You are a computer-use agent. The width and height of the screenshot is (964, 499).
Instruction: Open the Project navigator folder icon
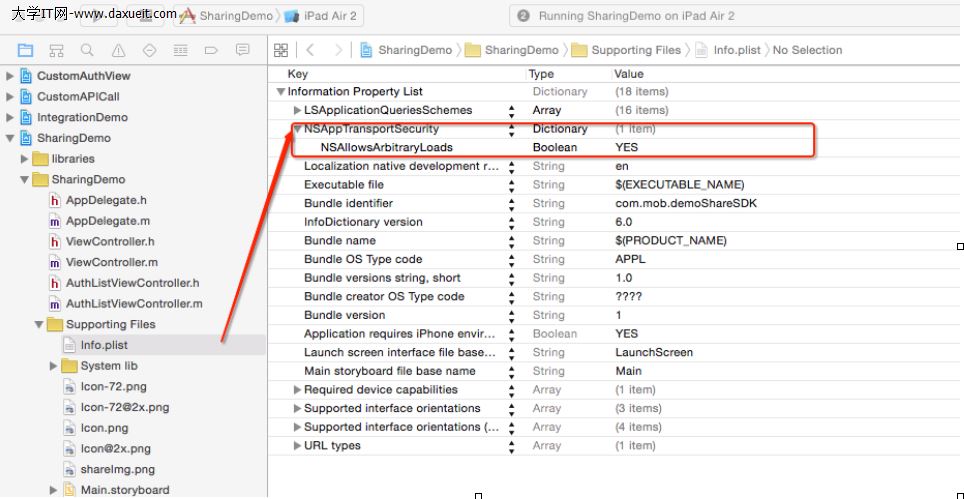pos(26,50)
